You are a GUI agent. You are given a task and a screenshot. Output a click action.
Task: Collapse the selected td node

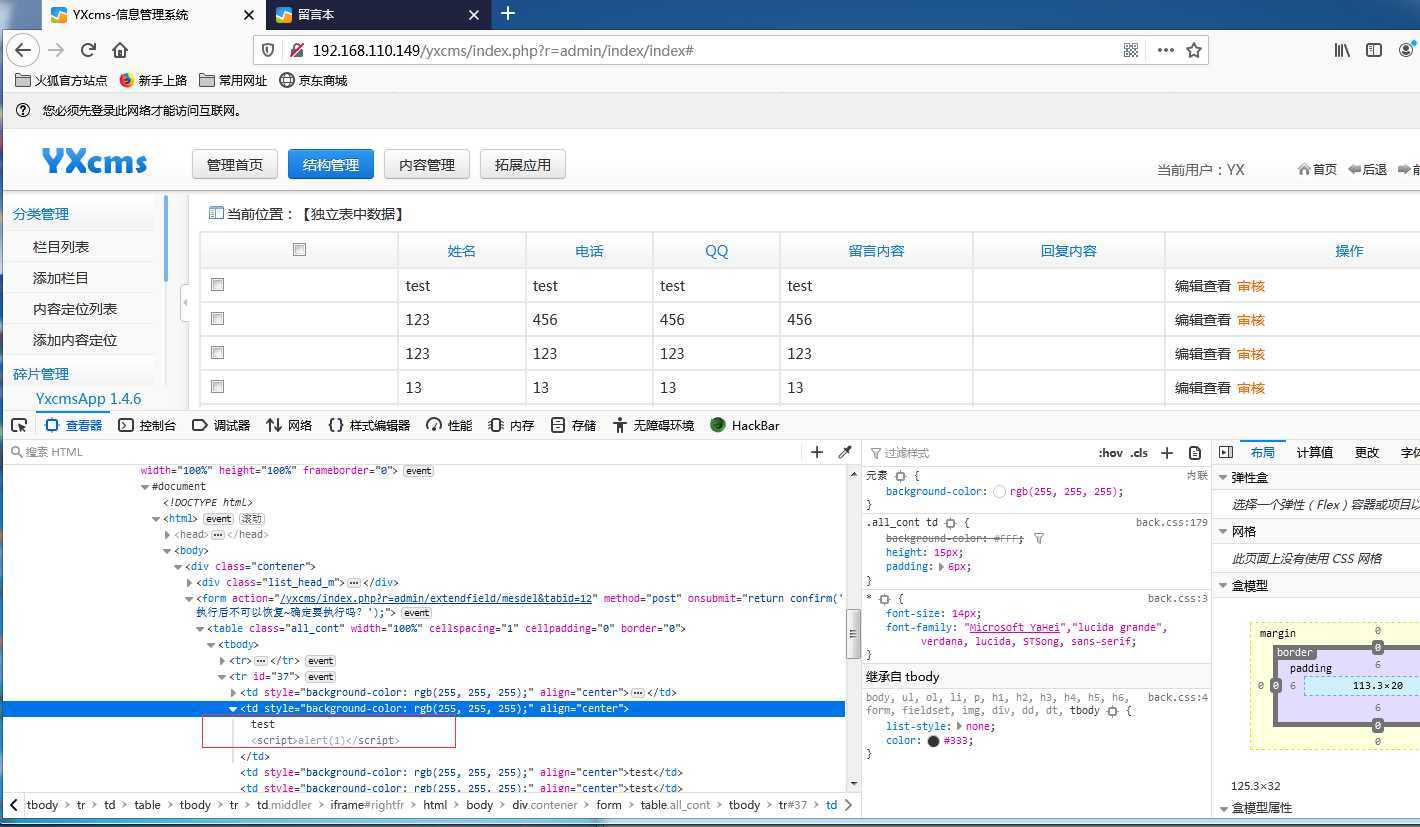tap(233, 709)
